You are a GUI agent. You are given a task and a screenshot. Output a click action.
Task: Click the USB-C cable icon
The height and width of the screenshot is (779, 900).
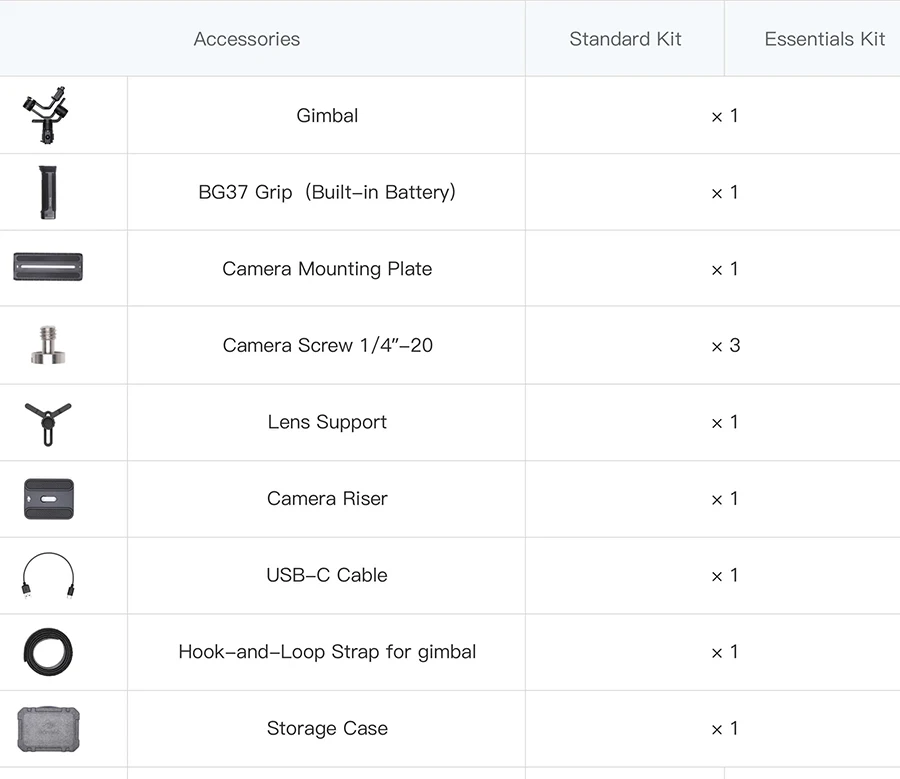pos(48,576)
